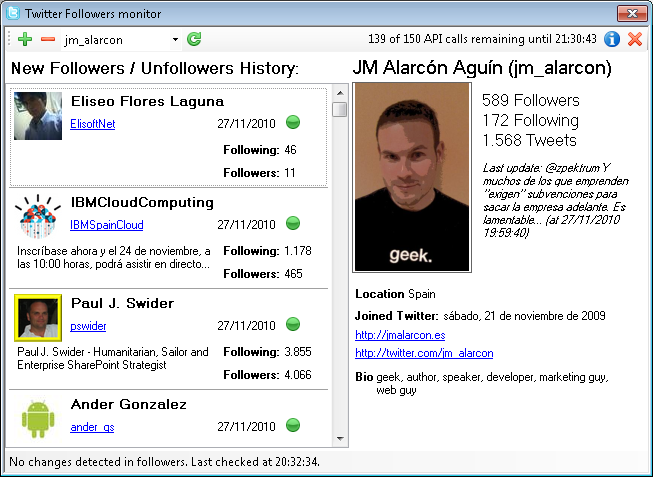
Task: Click the 27/11/2010 date in ander_gs entry
Action: (247, 427)
